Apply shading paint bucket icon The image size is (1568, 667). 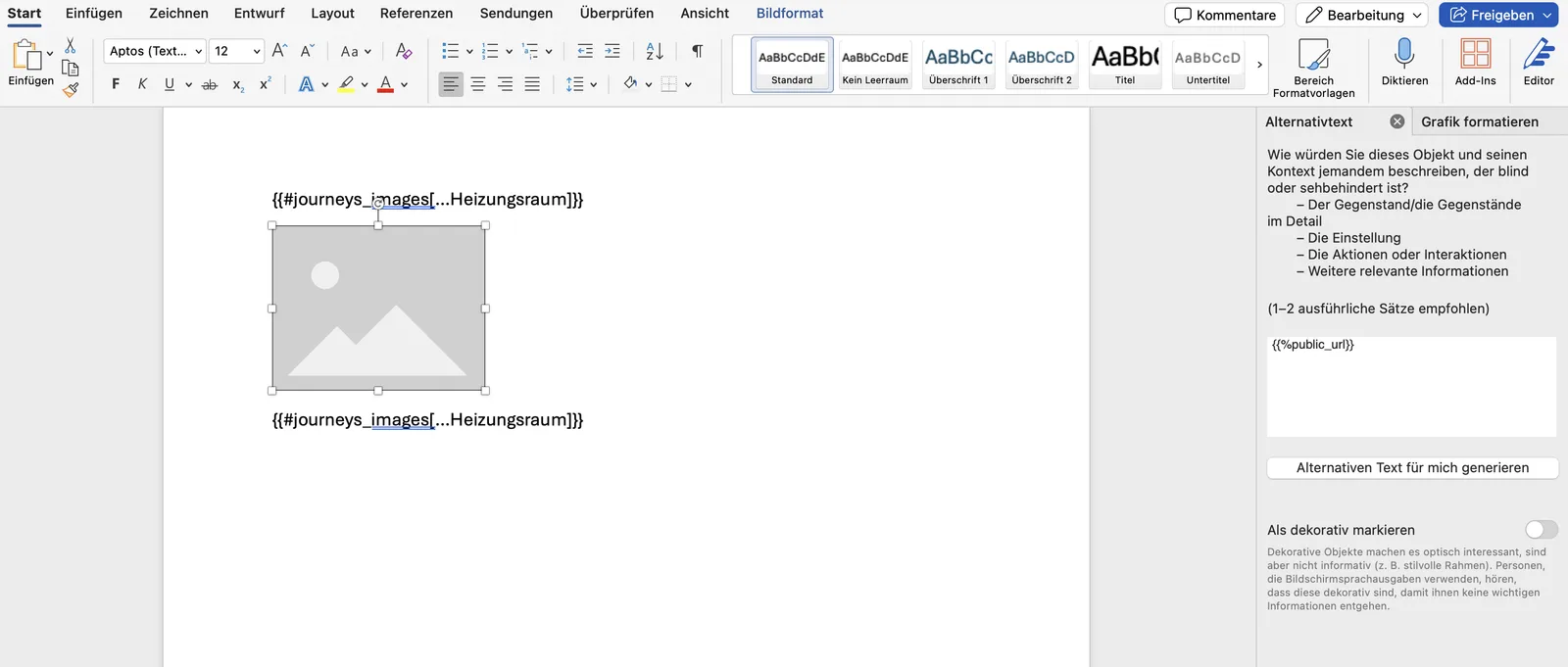[630, 84]
